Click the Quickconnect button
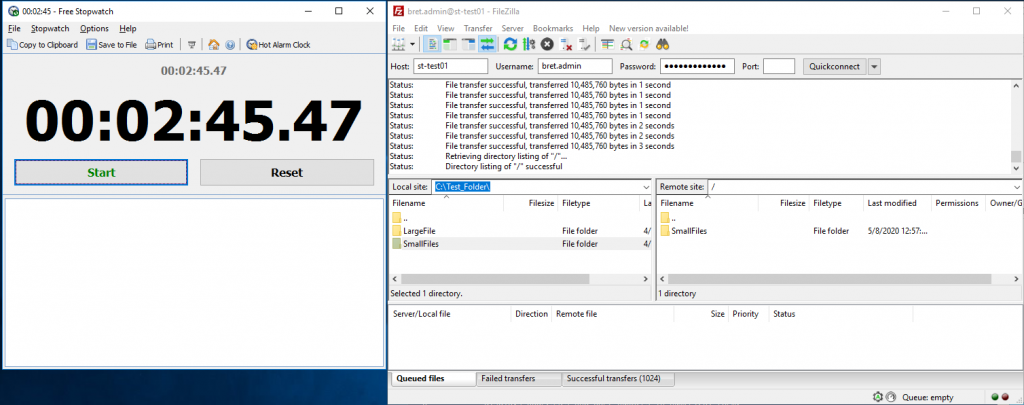Screen dimensions: 1024x405 click(x=835, y=66)
